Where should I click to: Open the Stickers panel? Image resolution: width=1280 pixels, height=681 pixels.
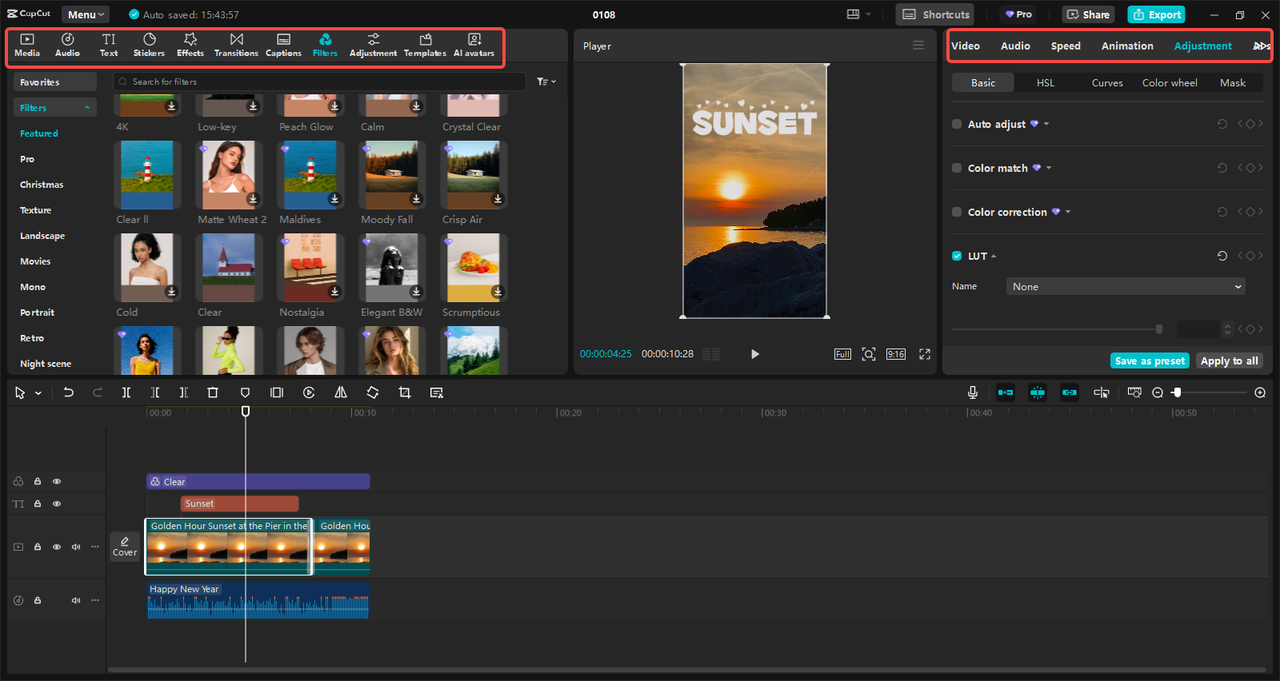[149, 45]
